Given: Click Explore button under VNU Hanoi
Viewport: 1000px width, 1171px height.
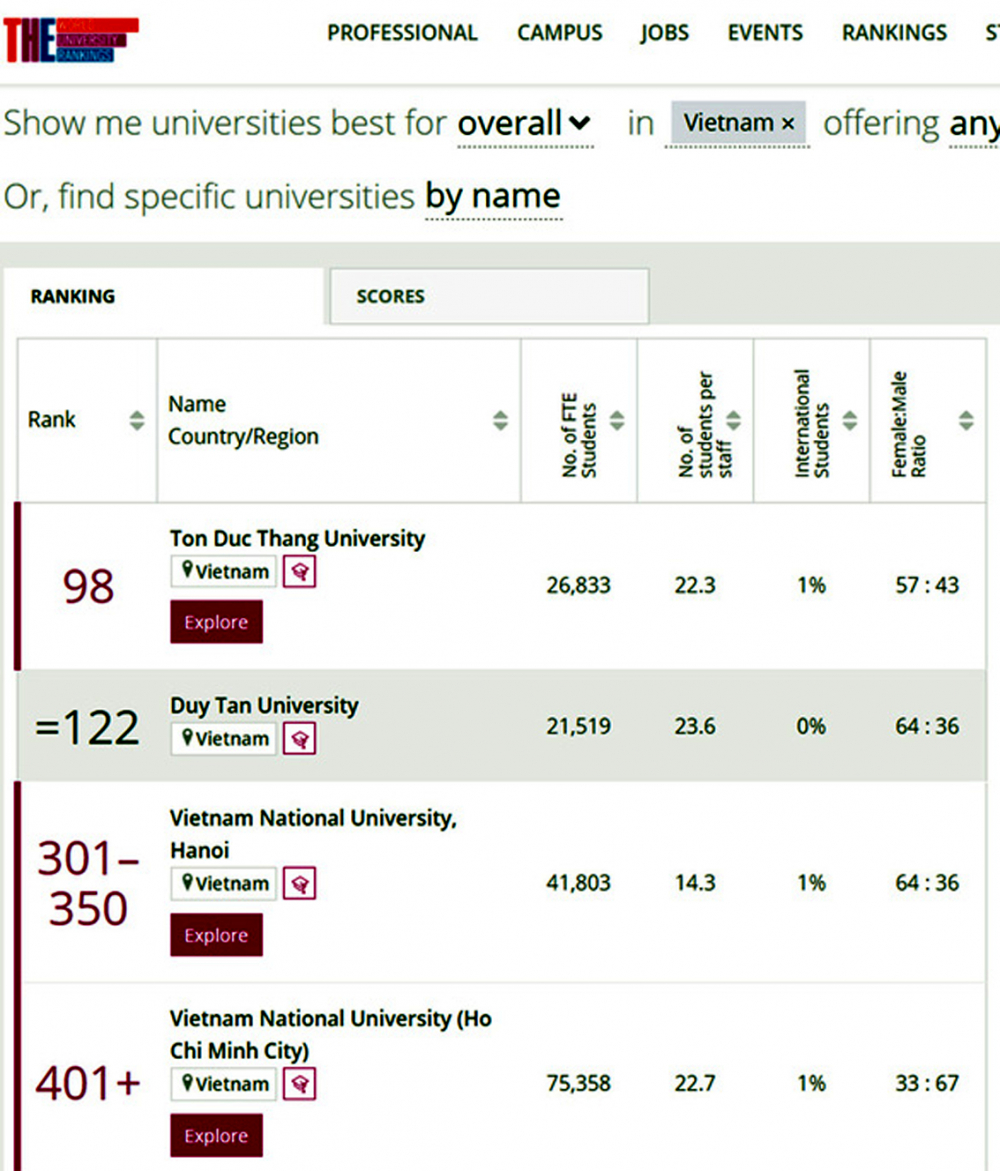Looking at the screenshot, I should tap(217, 934).
